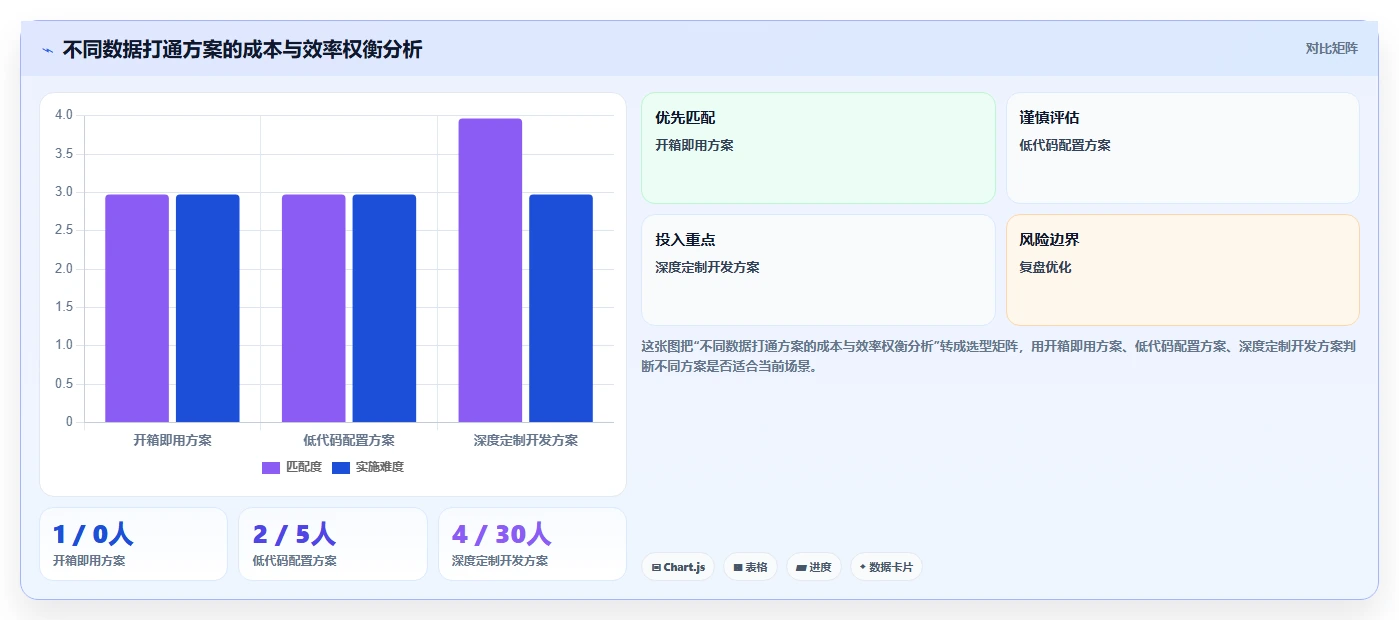Click the lightning icon beside the title

(x=47, y=49)
